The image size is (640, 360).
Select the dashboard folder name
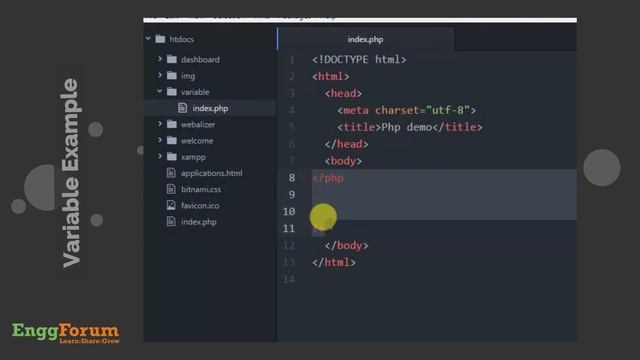pos(200,60)
